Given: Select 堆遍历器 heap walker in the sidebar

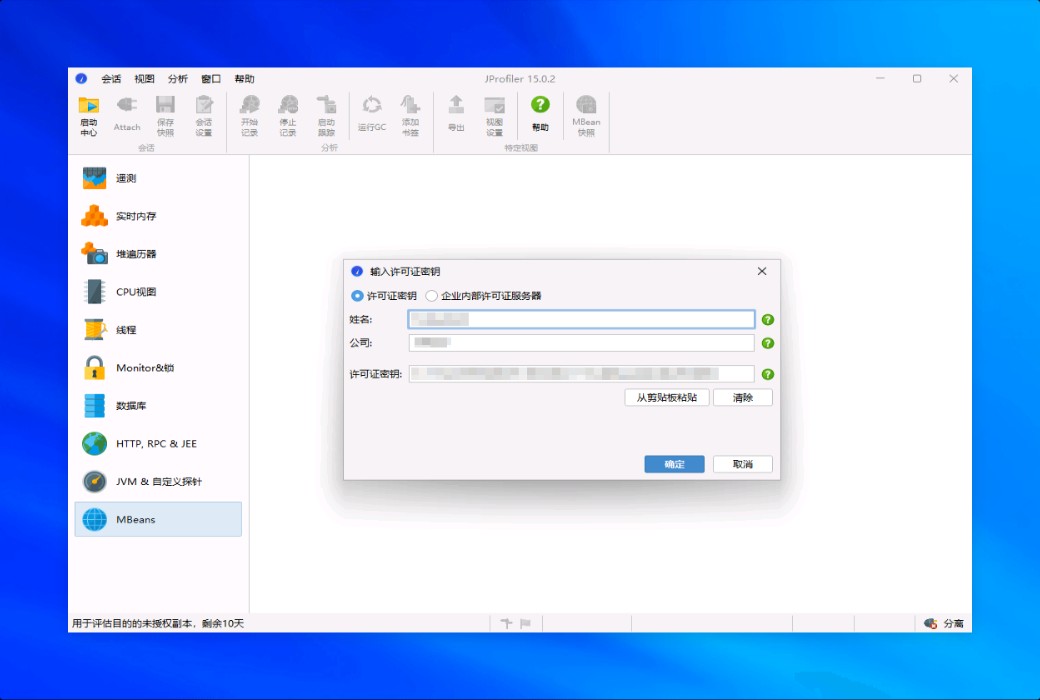Looking at the screenshot, I should coord(159,253).
